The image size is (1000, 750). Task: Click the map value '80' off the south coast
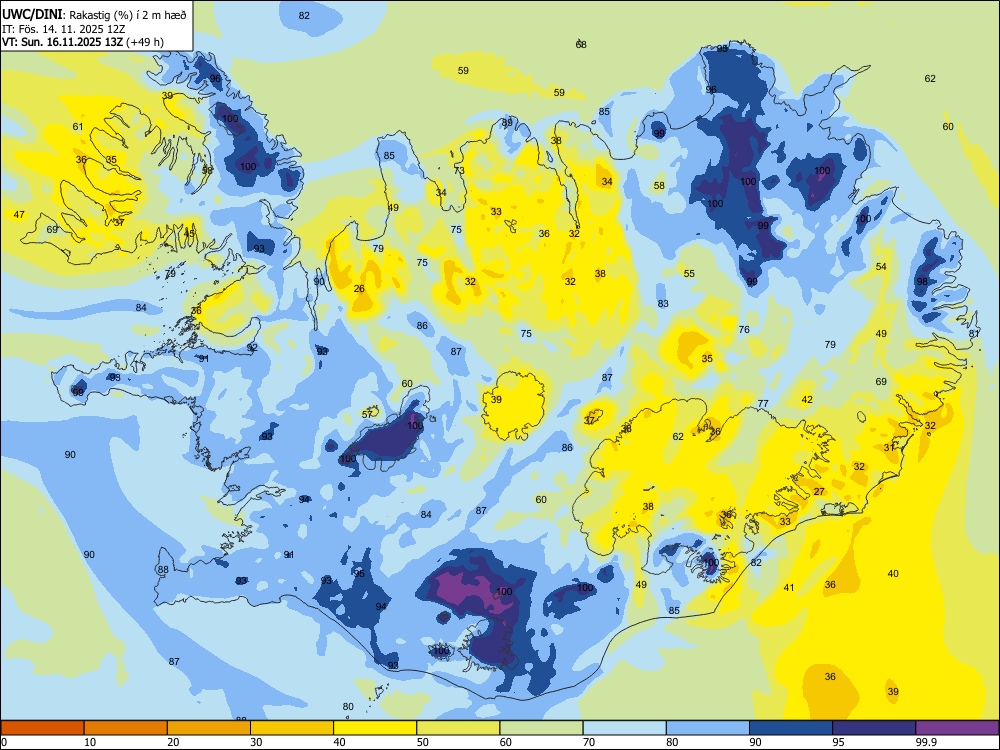point(348,707)
